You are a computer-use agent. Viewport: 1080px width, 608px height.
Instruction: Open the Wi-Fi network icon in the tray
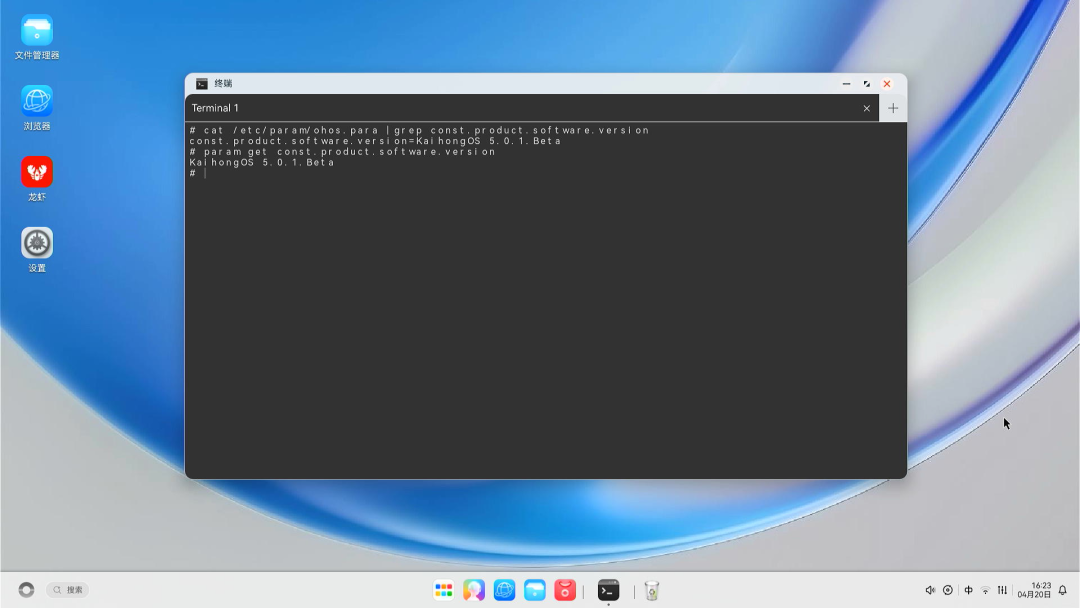[x=986, y=591]
